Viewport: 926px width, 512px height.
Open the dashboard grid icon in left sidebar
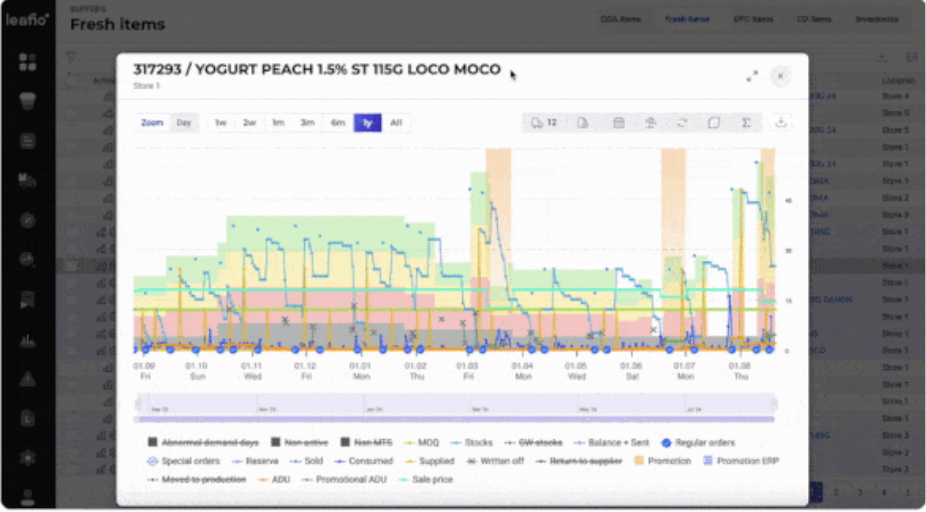pos(27,62)
